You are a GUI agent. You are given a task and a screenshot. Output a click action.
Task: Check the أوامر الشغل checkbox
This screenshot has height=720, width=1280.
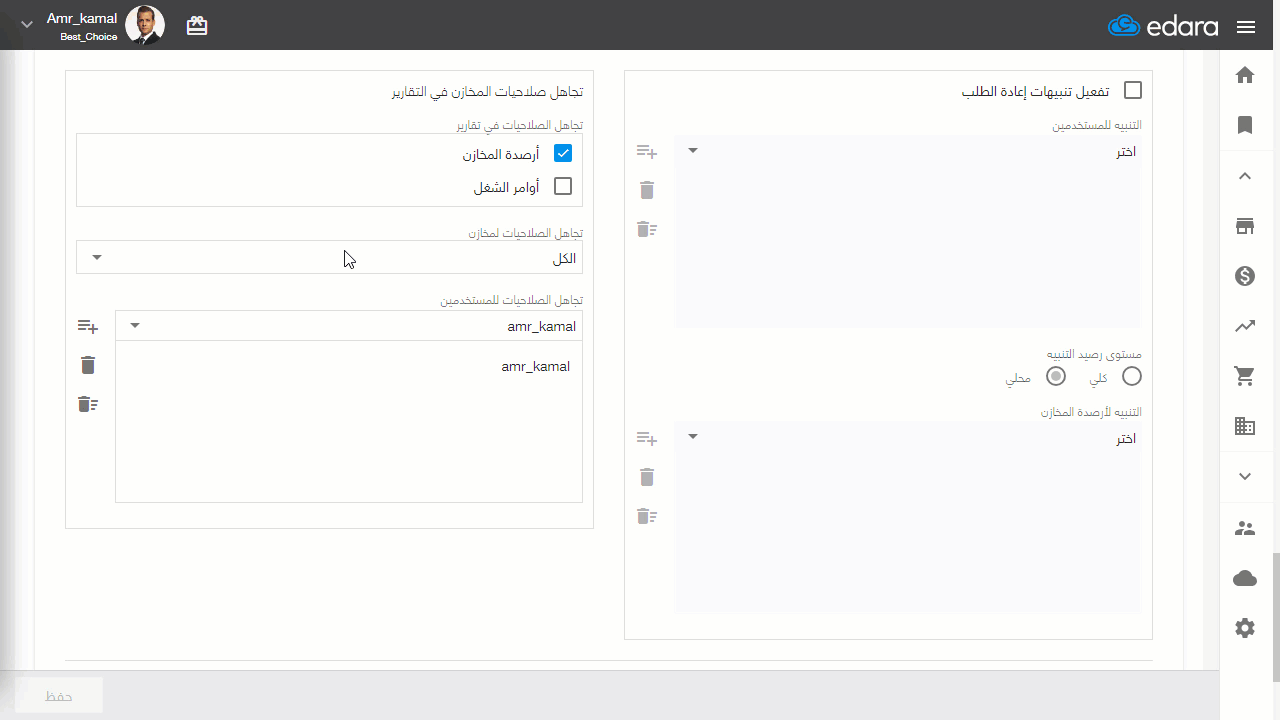coord(563,186)
